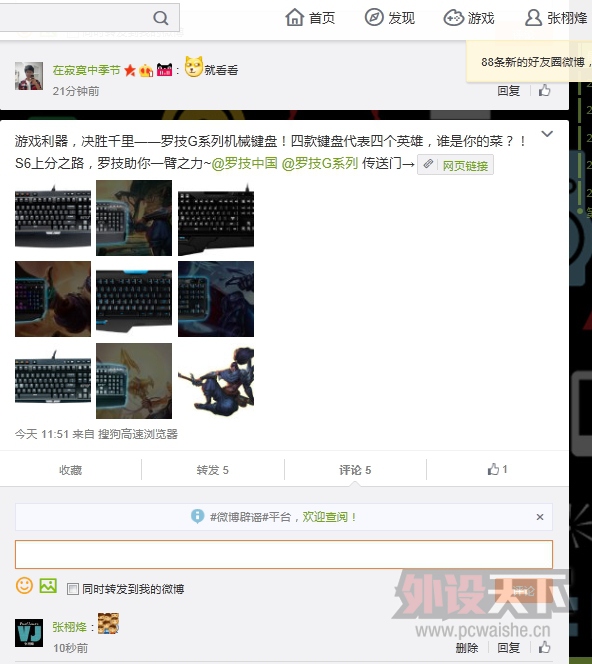This screenshot has width=592, height=664.
Task: Click 删除 on 张栩烽's comment
Action: [x=467, y=647]
